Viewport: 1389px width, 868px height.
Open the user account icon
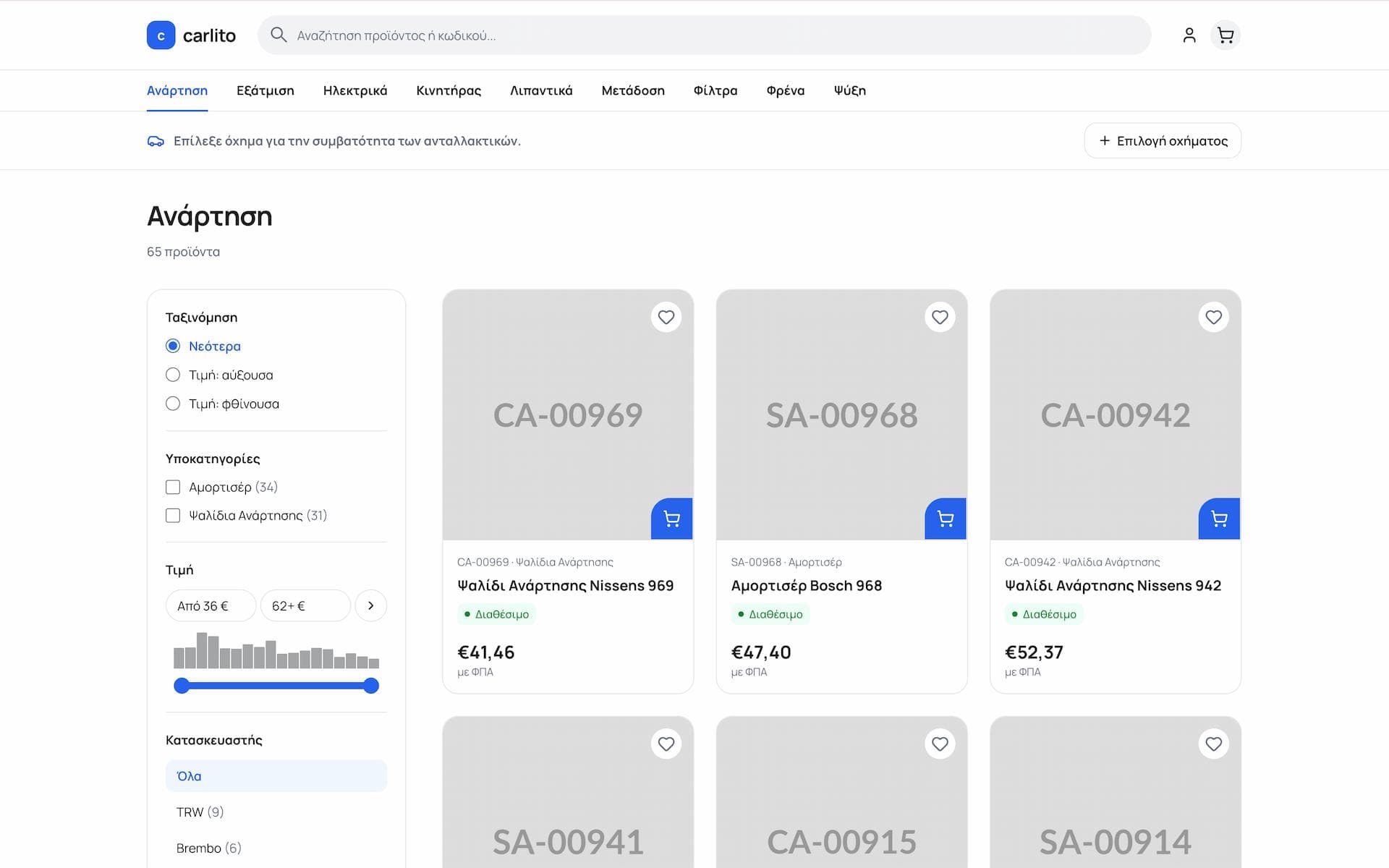(x=1189, y=35)
